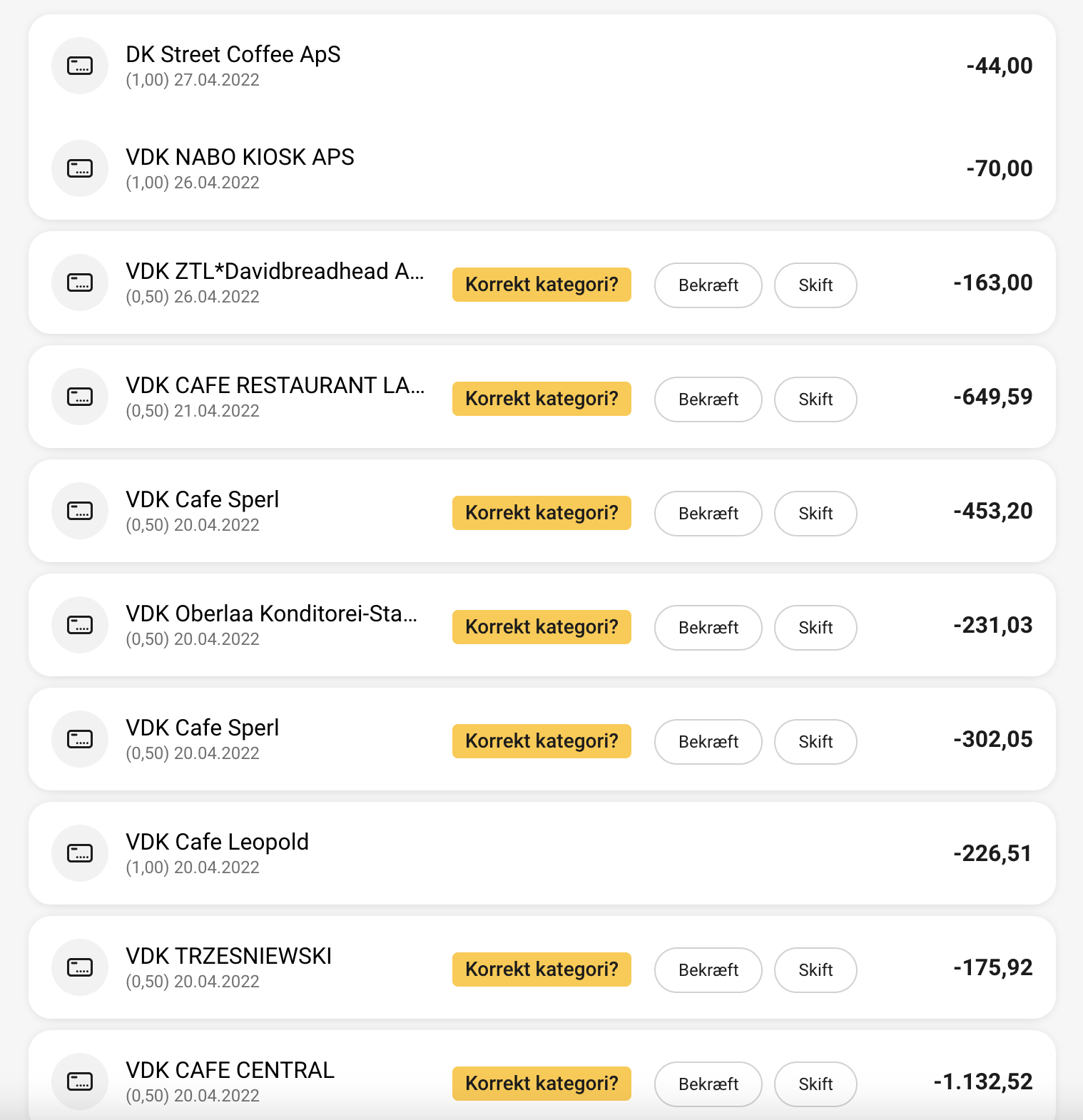Click card icon beside VDK NABO KIOSK APS
Screen dimensions: 1083x1120
point(80,168)
